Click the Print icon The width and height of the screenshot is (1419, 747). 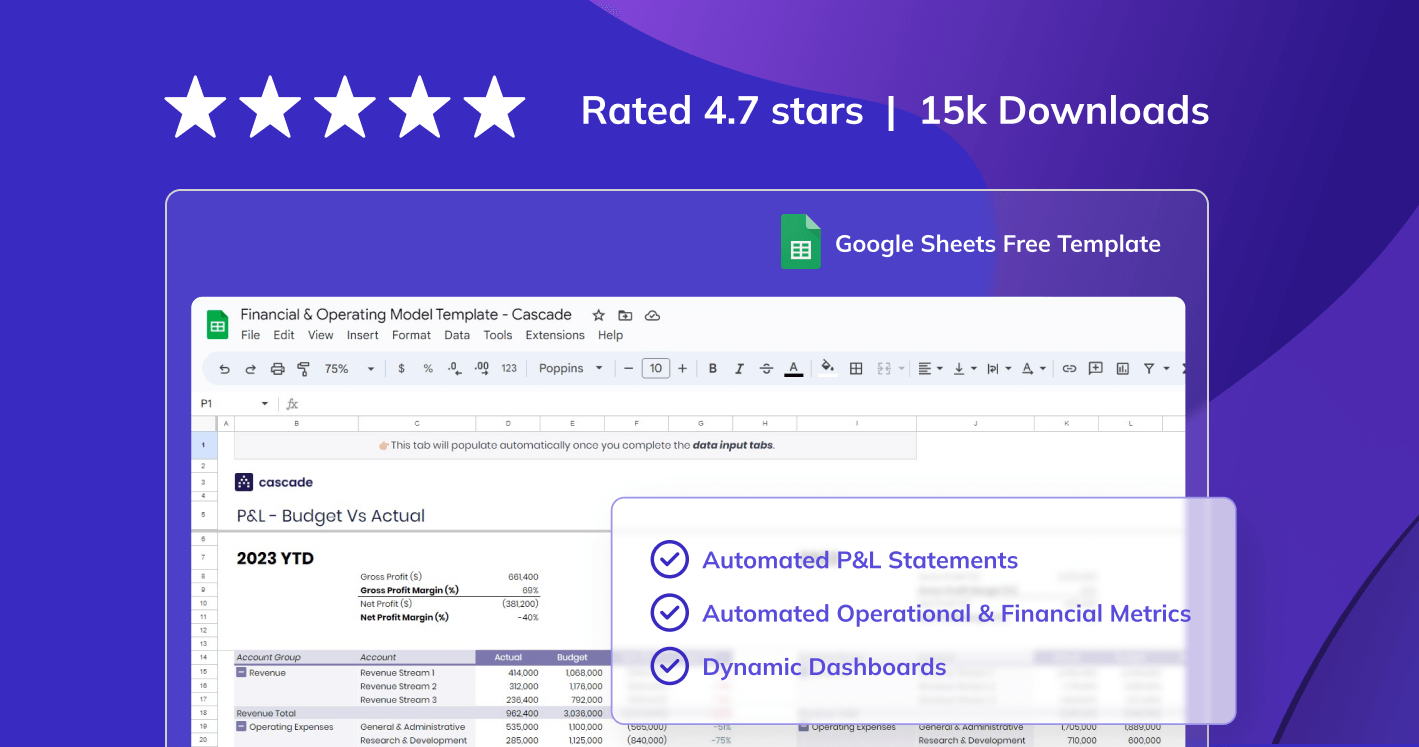(277, 368)
